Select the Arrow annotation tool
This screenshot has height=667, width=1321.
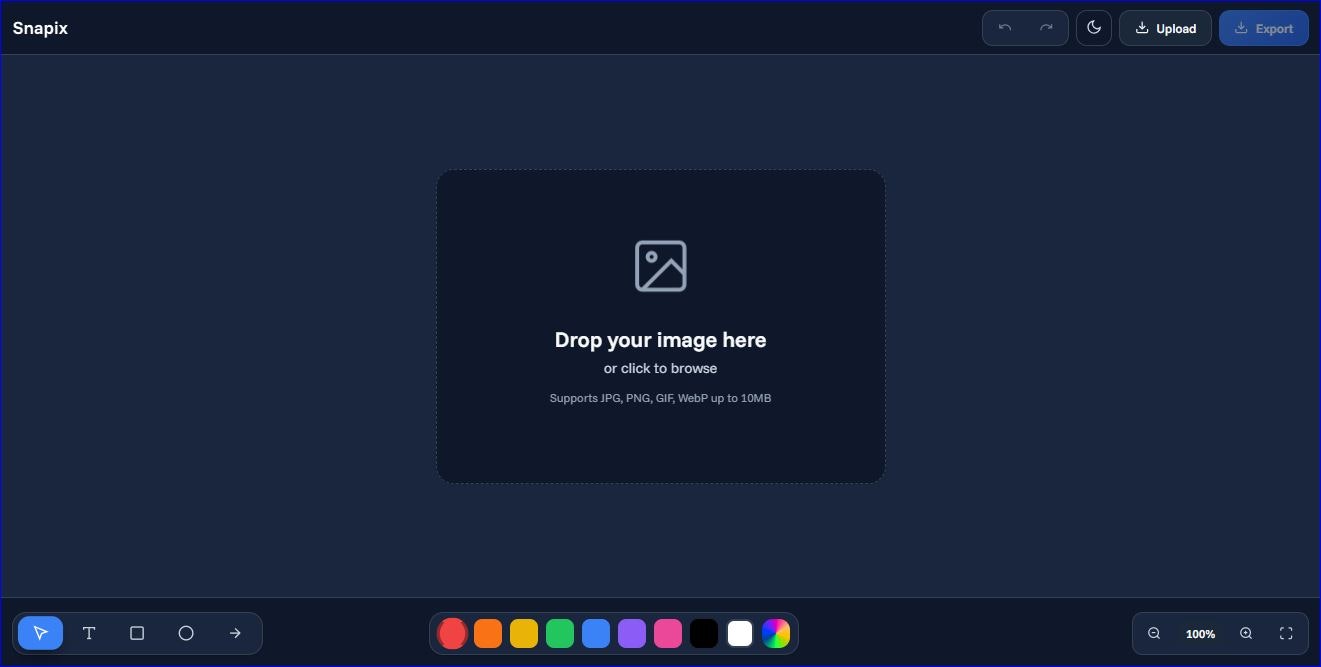(x=235, y=633)
